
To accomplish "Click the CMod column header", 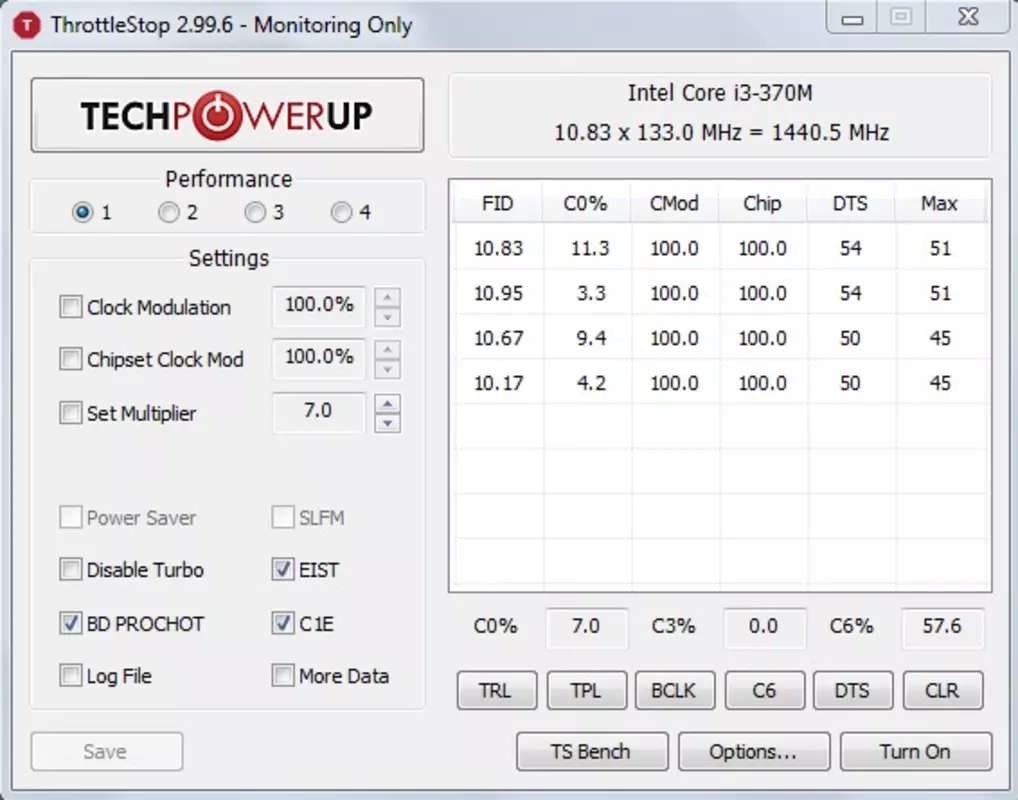I will click(x=674, y=203).
